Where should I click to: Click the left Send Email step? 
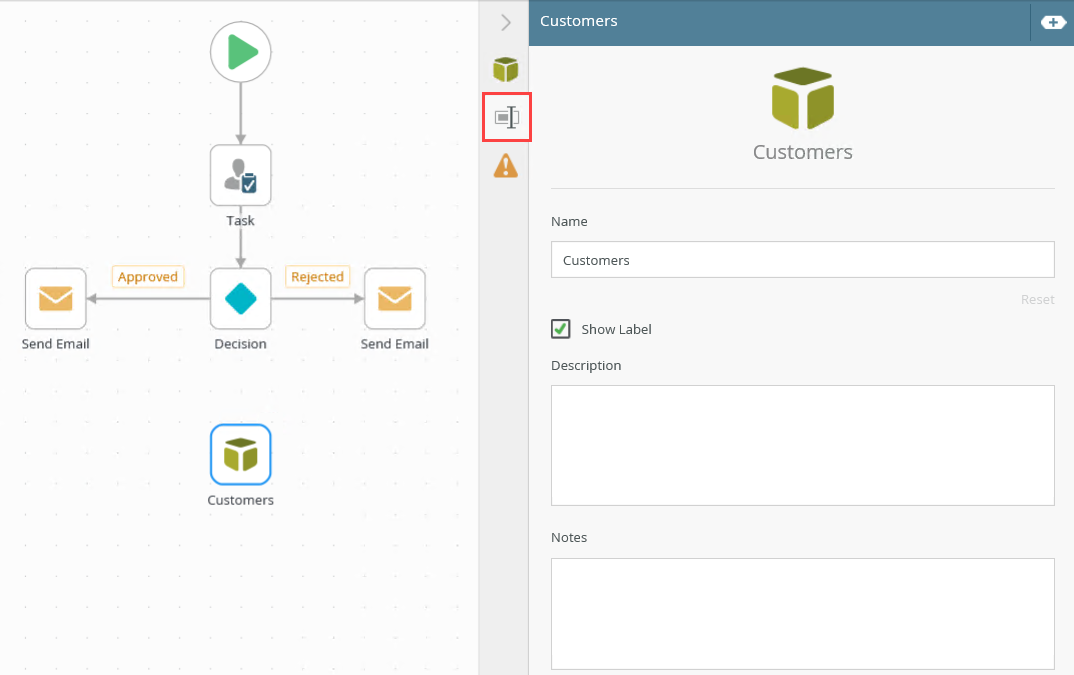point(56,299)
